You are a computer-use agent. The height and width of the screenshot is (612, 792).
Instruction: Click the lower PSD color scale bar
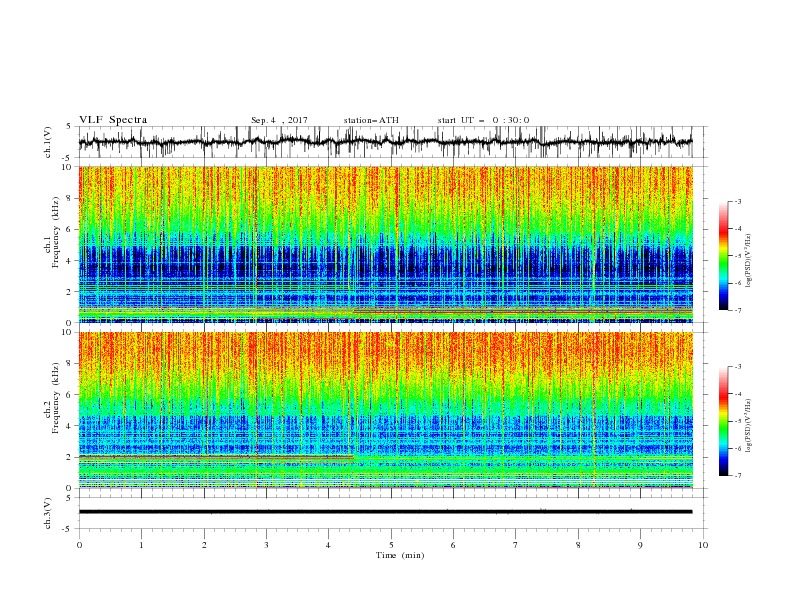point(723,421)
